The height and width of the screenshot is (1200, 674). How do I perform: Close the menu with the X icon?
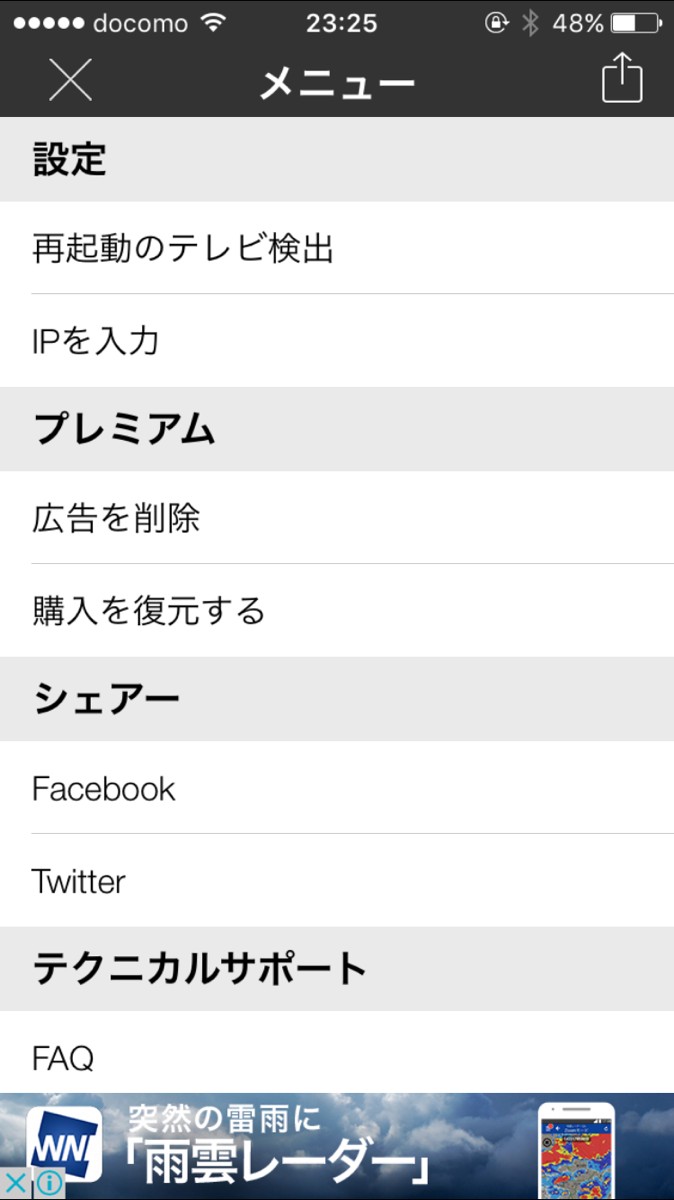(x=70, y=79)
